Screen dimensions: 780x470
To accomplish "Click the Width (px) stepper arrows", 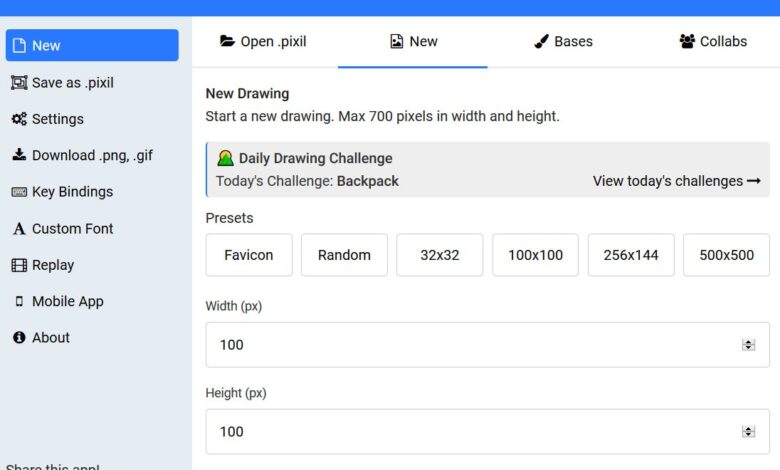I will point(748,345).
